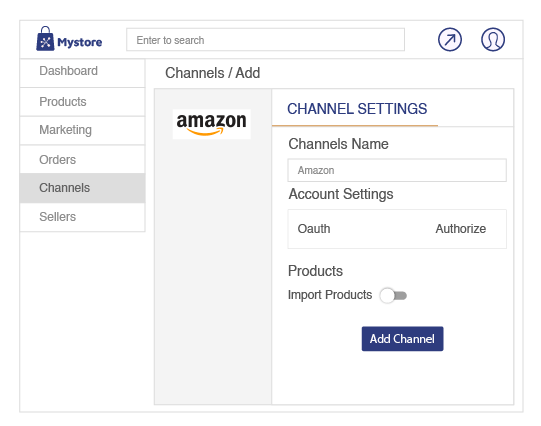Open Sellers in the sidebar
The width and height of the screenshot is (541, 426).
coord(82,217)
